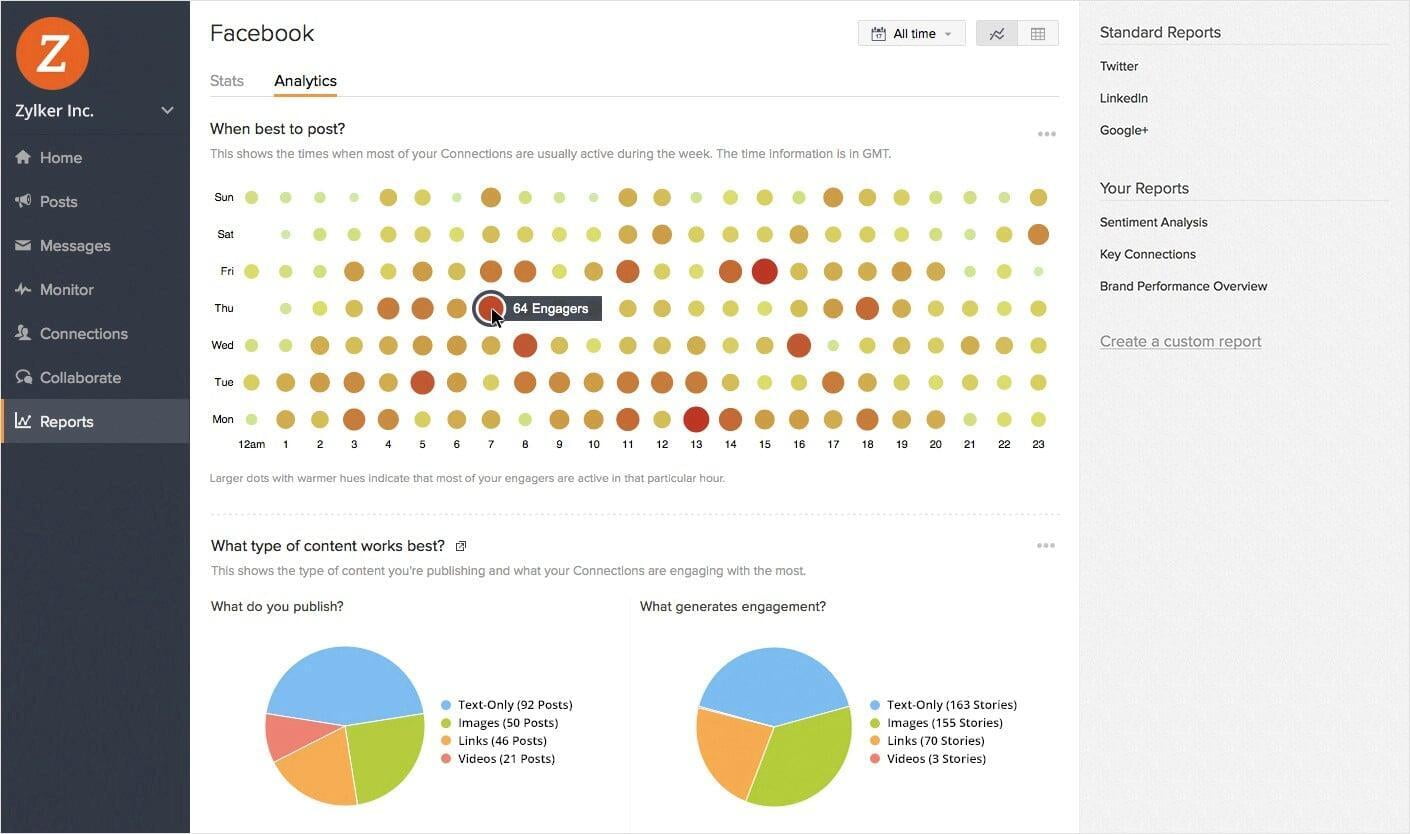Screen dimensions: 1410x834
Task: Open the Sentiment Analysis report
Action: point(1153,221)
